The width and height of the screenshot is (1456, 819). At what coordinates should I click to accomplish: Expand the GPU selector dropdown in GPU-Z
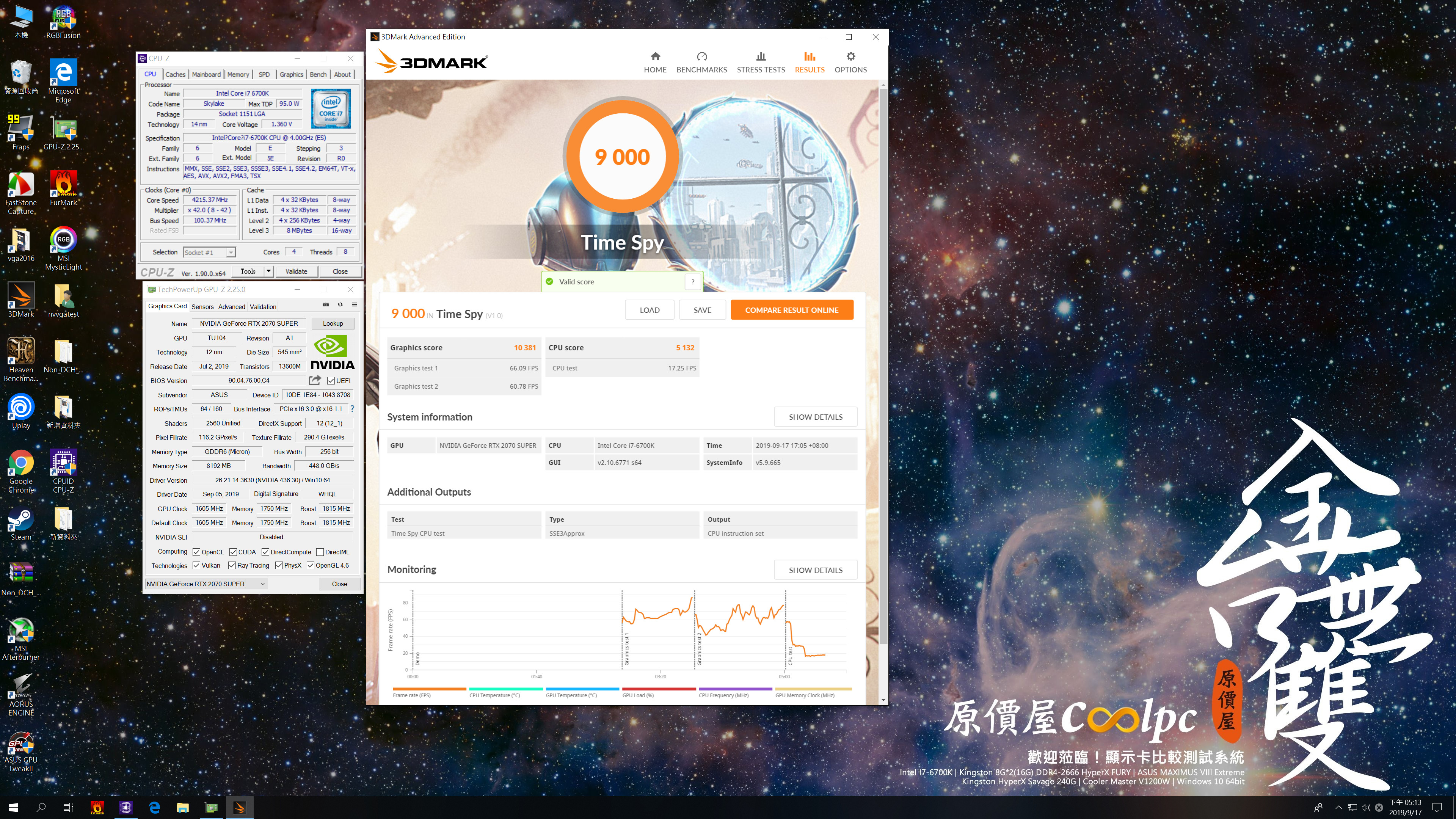click(263, 584)
